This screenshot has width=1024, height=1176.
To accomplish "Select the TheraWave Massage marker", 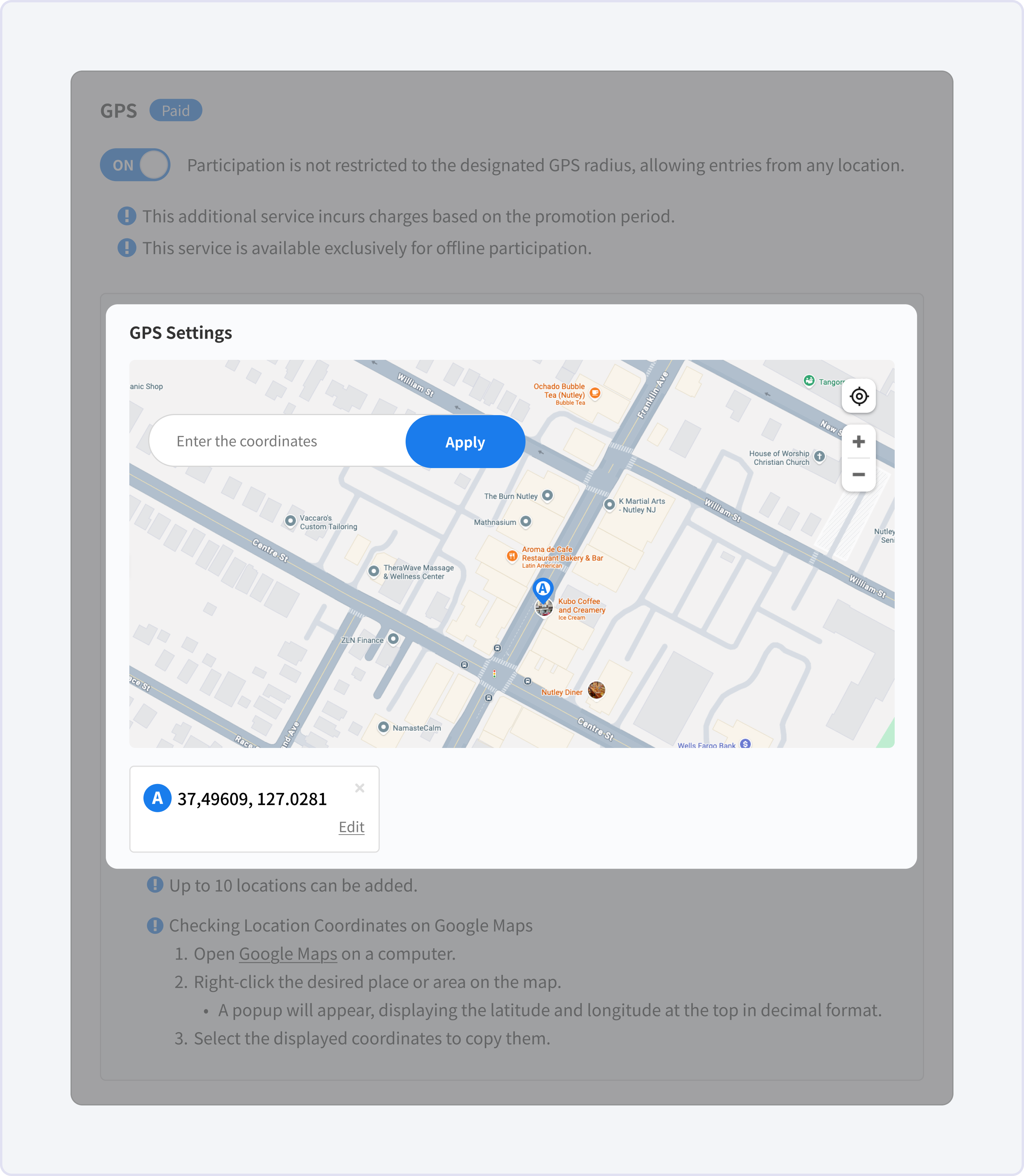I will [x=374, y=571].
